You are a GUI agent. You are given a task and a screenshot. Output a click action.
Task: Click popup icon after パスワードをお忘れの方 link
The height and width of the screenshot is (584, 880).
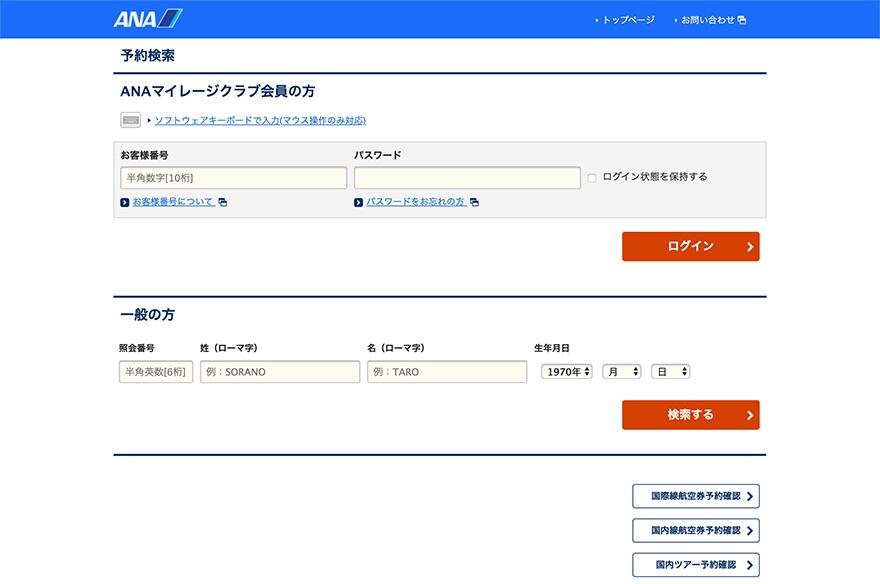pos(474,202)
